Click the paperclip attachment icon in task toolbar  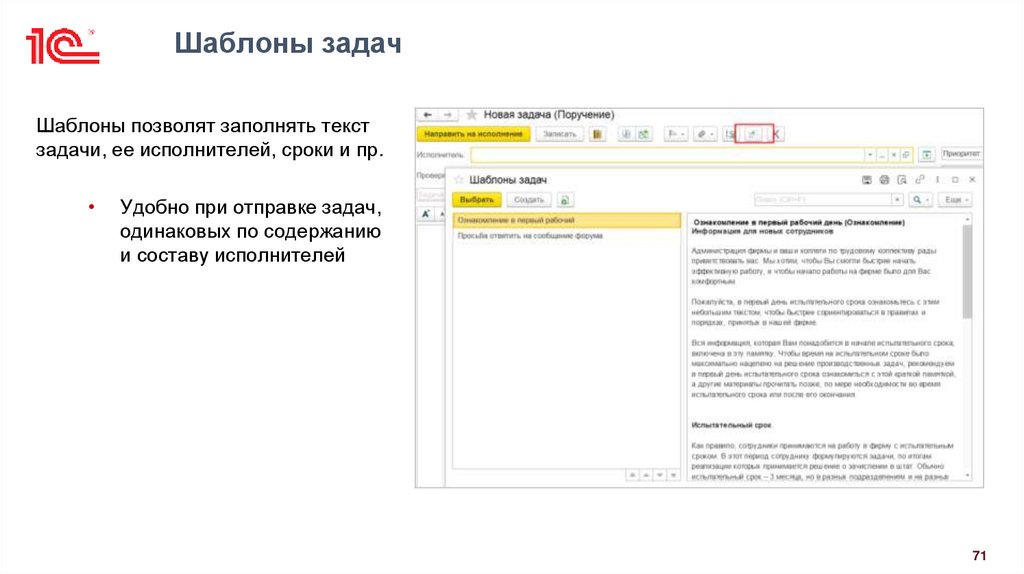click(626, 135)
